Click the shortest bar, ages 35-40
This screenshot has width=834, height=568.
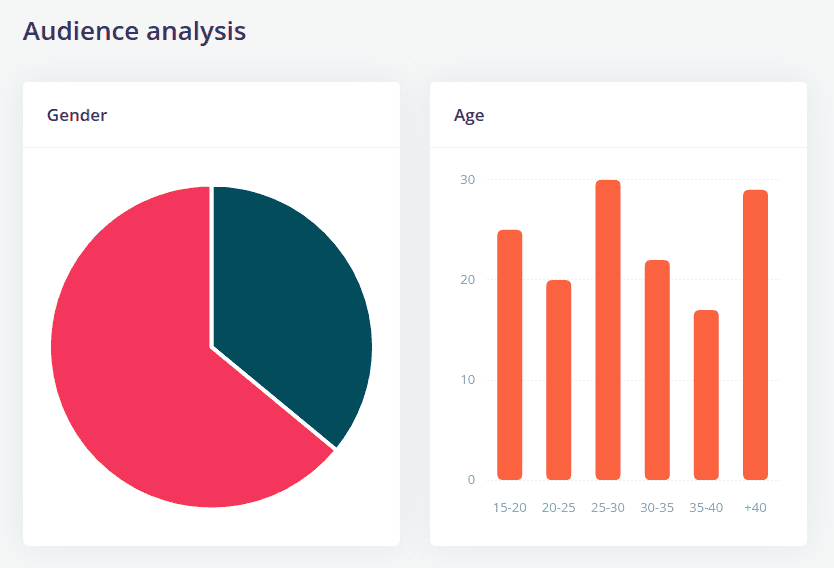706,395
